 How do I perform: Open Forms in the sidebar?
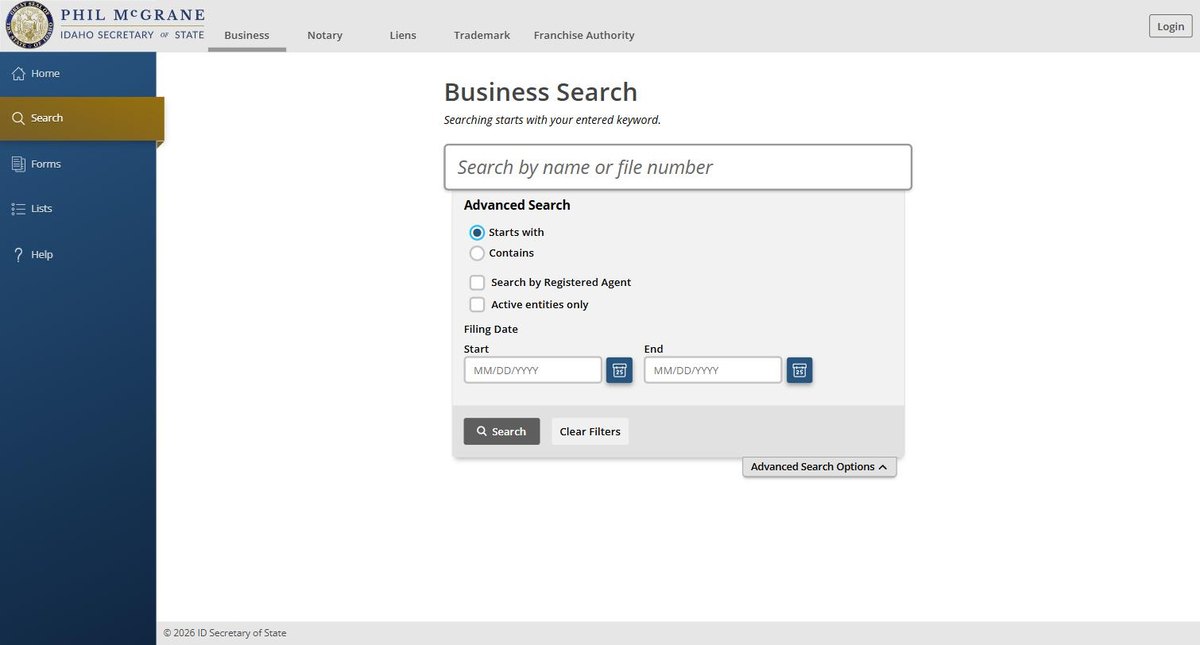[78, 164]
